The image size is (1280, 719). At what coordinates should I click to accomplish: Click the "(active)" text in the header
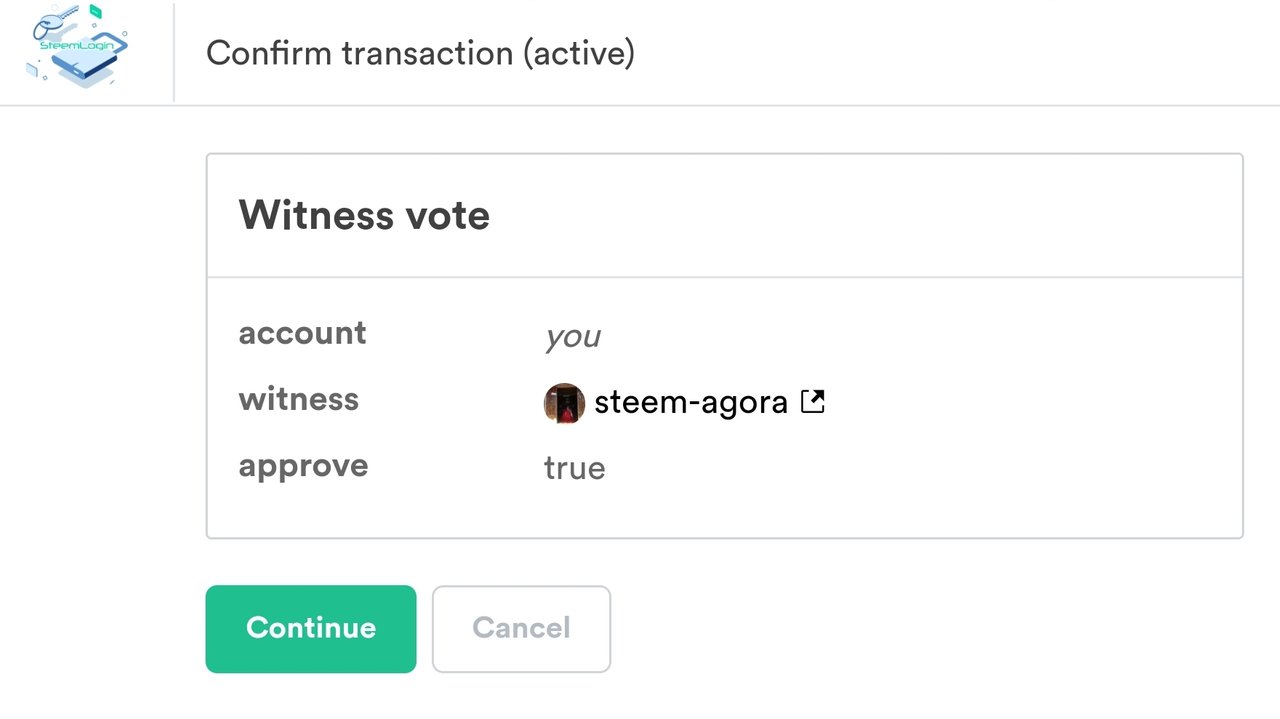[578, 53]
